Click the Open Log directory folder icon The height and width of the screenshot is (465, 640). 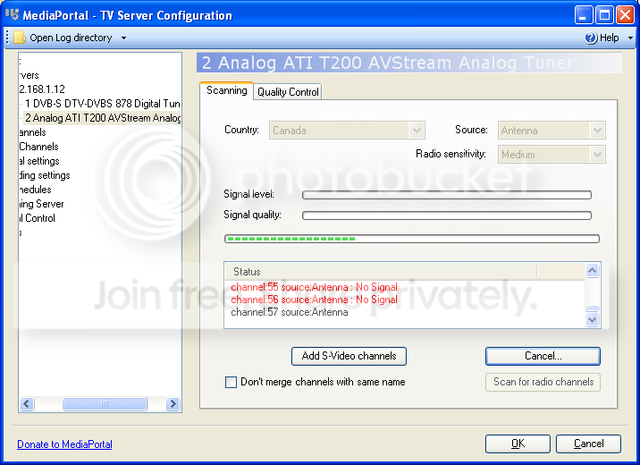(19, 38)
